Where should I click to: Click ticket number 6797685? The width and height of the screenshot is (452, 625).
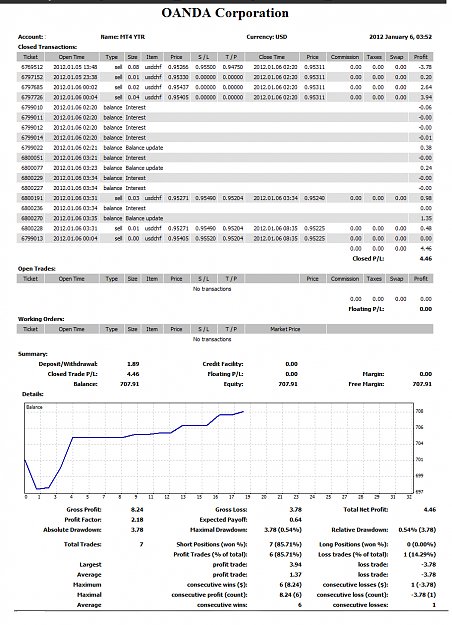32,87
